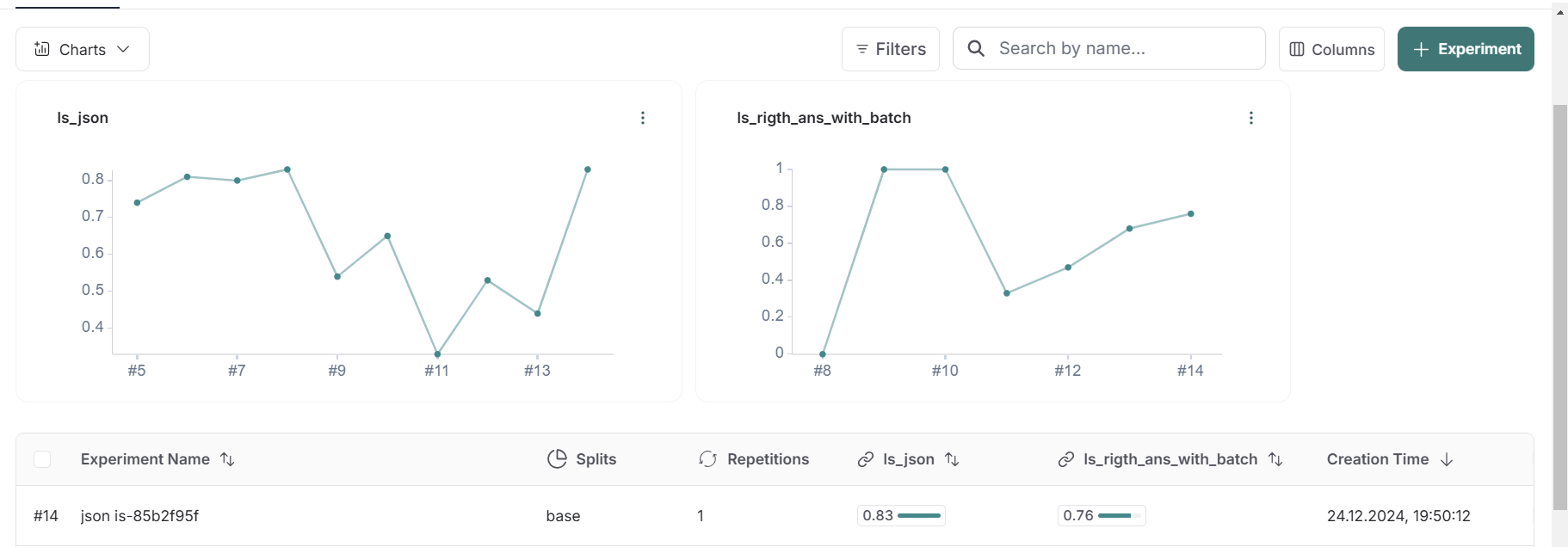Open experiment json is-85b2f95f
The width and height of the screenshot is (1568, 547).
139,516
